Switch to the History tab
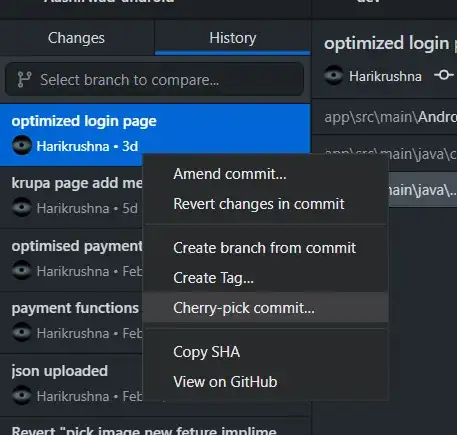The height and width of the screenshot is (435, 457). 233,38
